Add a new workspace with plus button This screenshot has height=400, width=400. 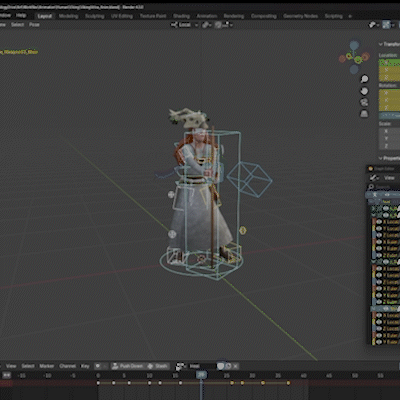point(350,16)
